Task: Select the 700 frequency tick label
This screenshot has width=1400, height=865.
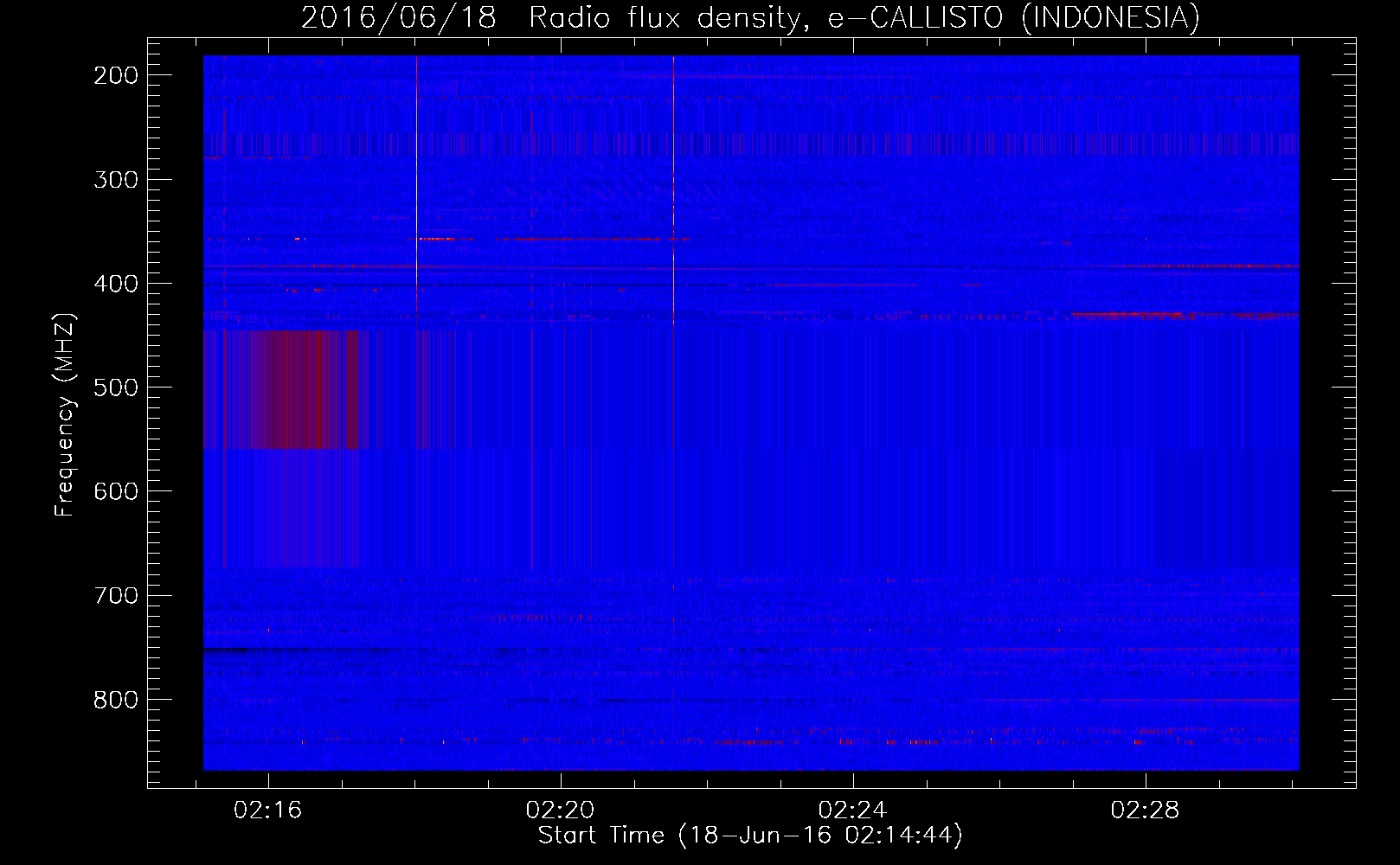Action: tap(116, 595)
